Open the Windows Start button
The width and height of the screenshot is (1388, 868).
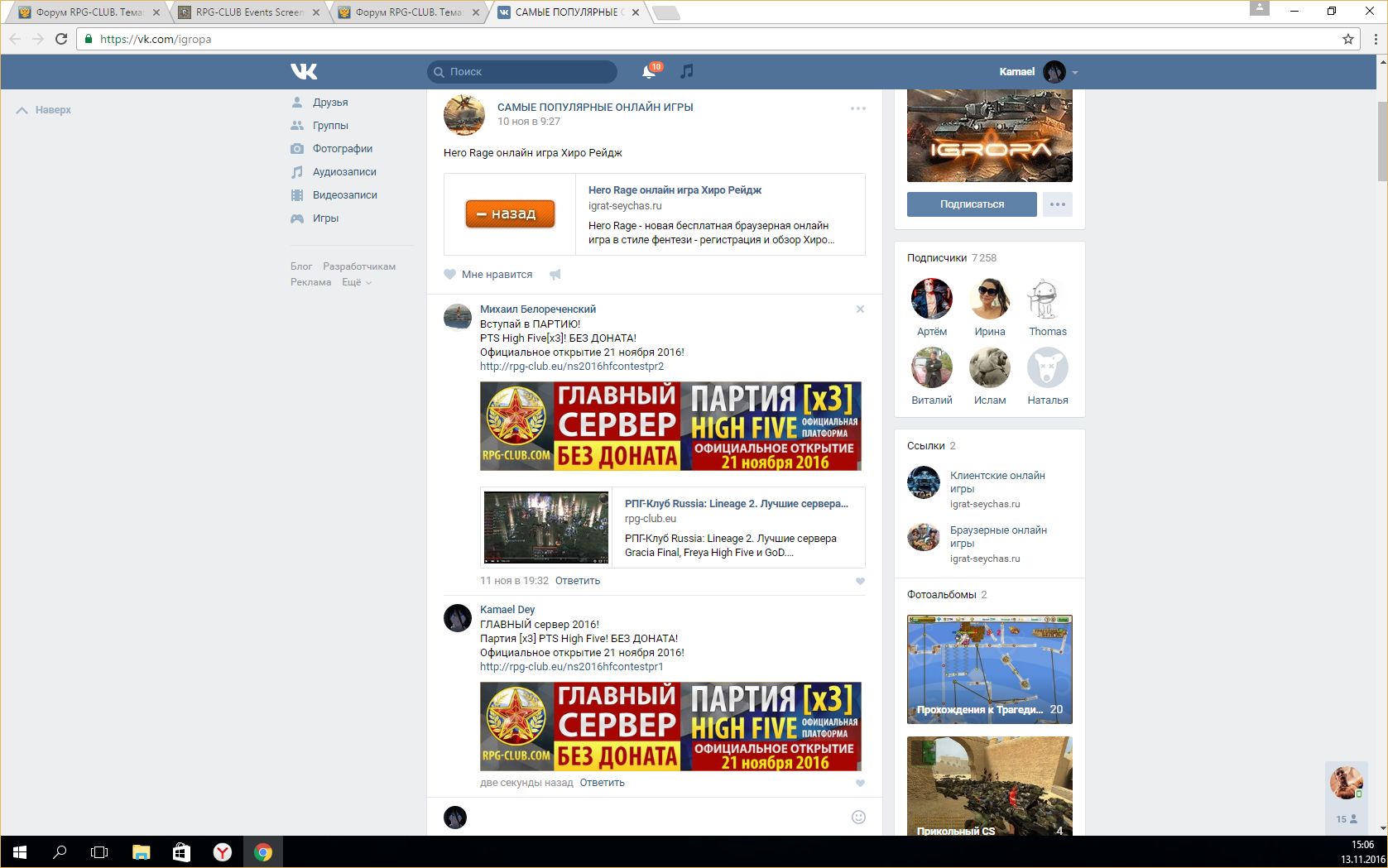(20, 852)
